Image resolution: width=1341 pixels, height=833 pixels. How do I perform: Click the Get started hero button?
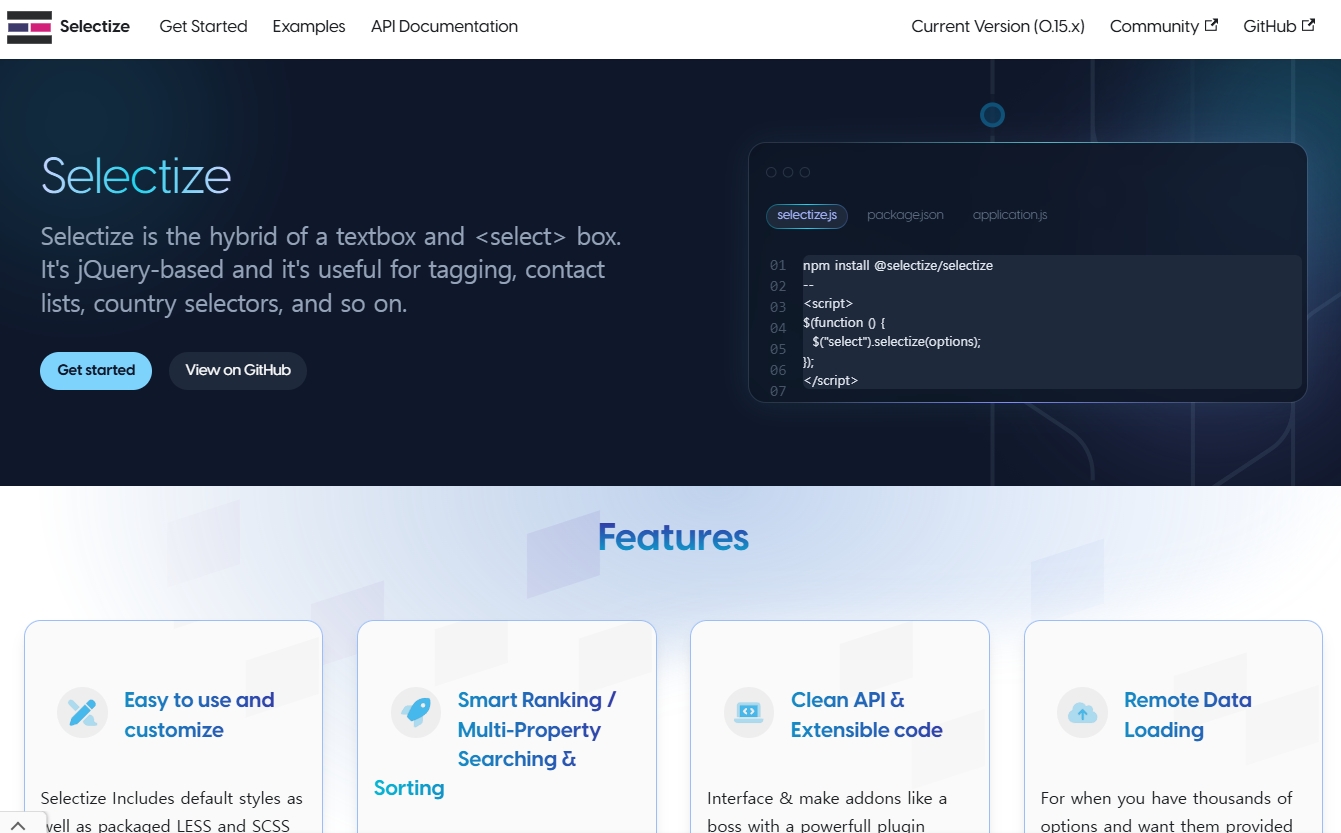[x=96, y=370]
